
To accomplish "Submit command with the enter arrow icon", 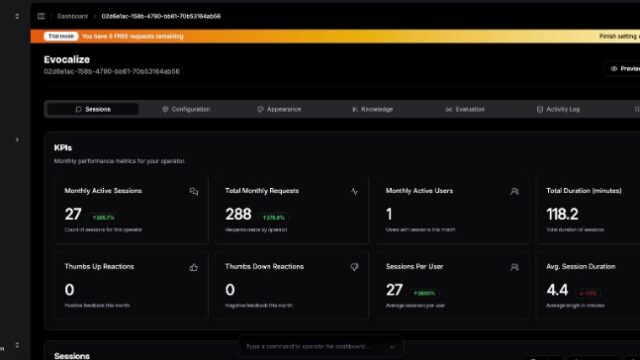I will (x=392, y=347).
